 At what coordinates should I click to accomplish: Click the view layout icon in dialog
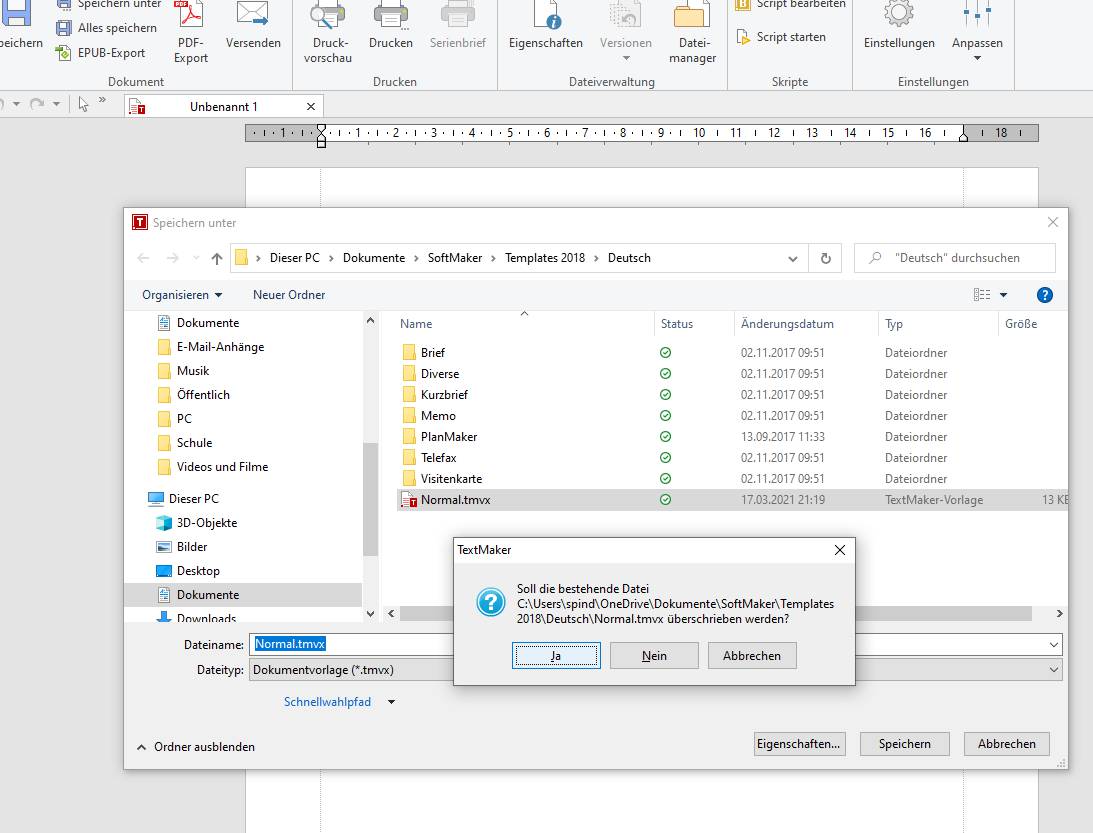pyautogui.click(x=981, y=295)
